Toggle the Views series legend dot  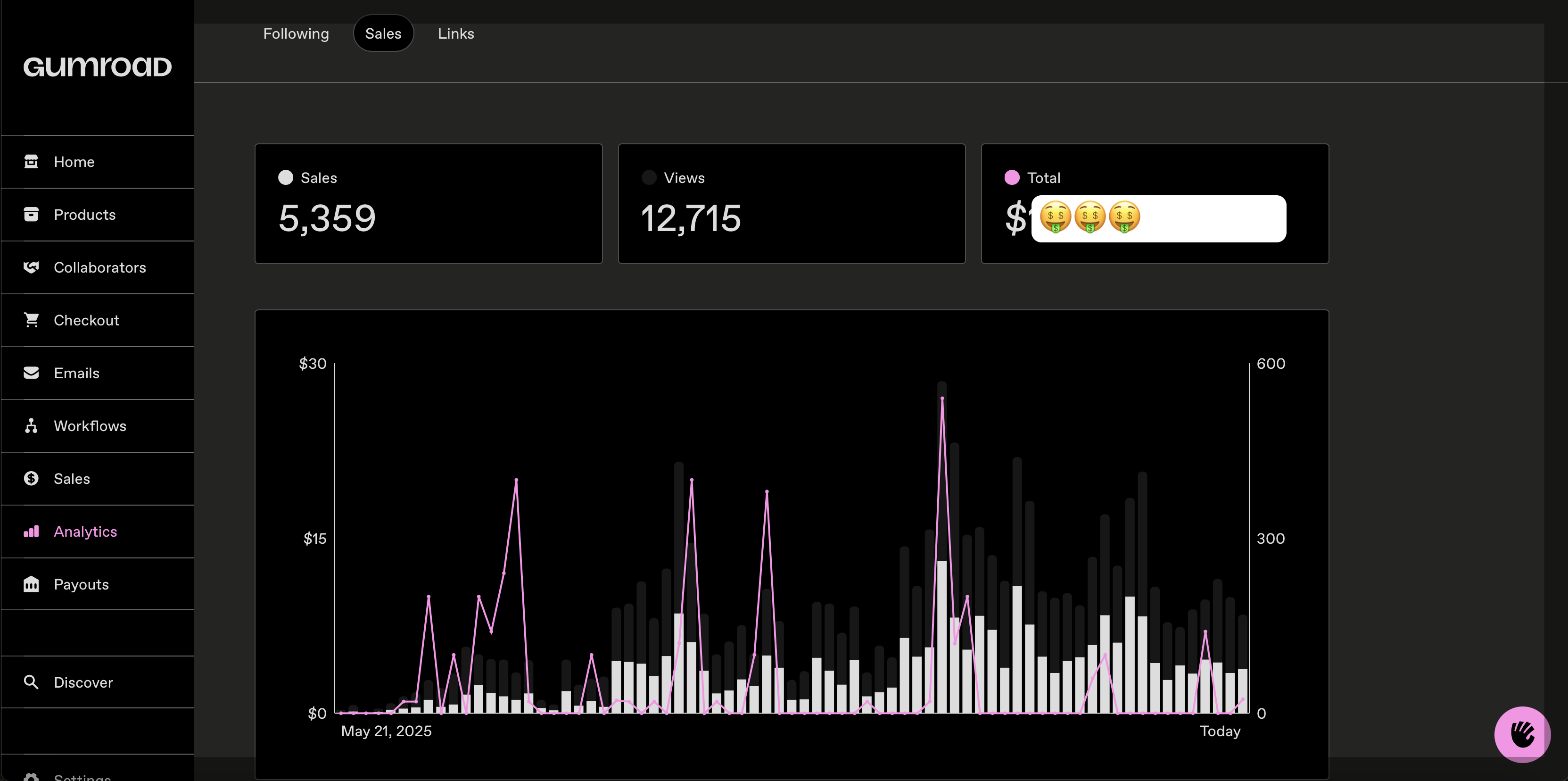point(649,178)
